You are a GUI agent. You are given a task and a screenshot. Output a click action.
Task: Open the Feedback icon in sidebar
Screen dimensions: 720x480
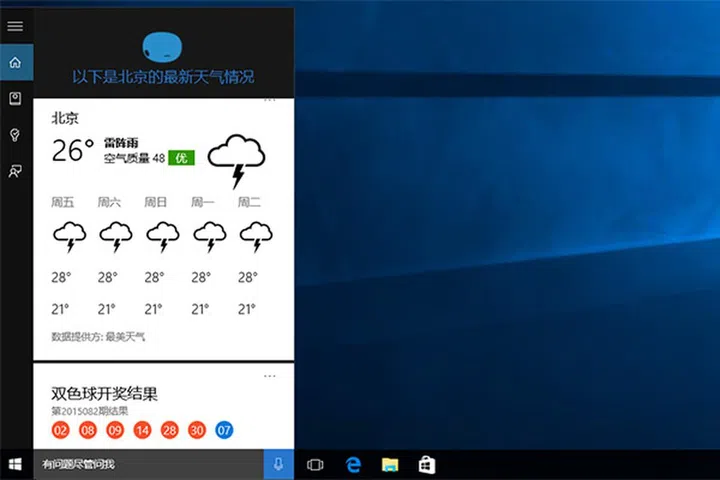pyautogui.click(x=15, y=171)
